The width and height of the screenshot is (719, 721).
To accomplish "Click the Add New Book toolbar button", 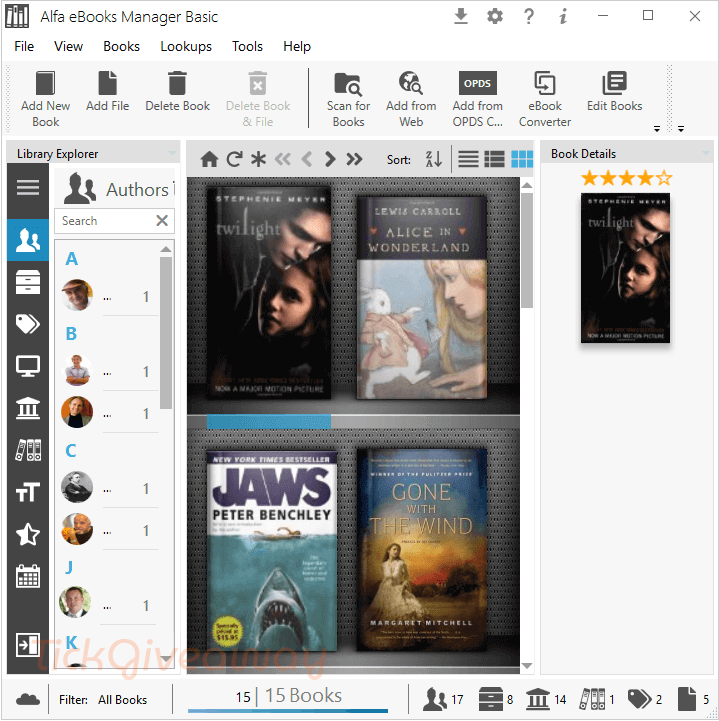I will click(x=46, y=99).
